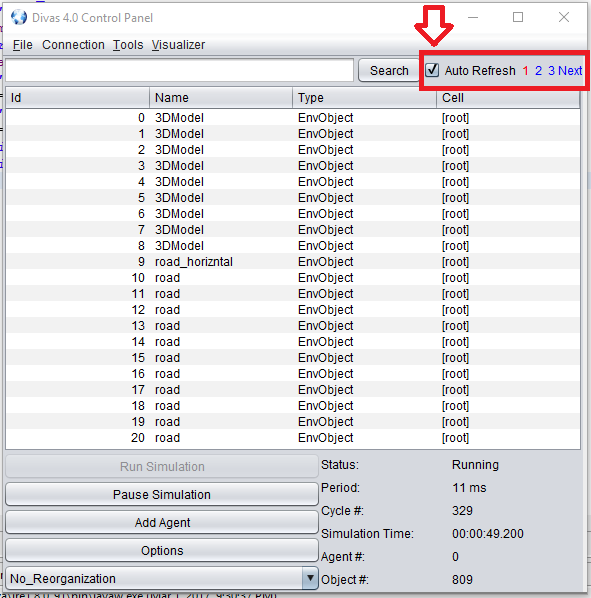
Task: Open the No_Reorganization combo box
Action: point(162,578)
